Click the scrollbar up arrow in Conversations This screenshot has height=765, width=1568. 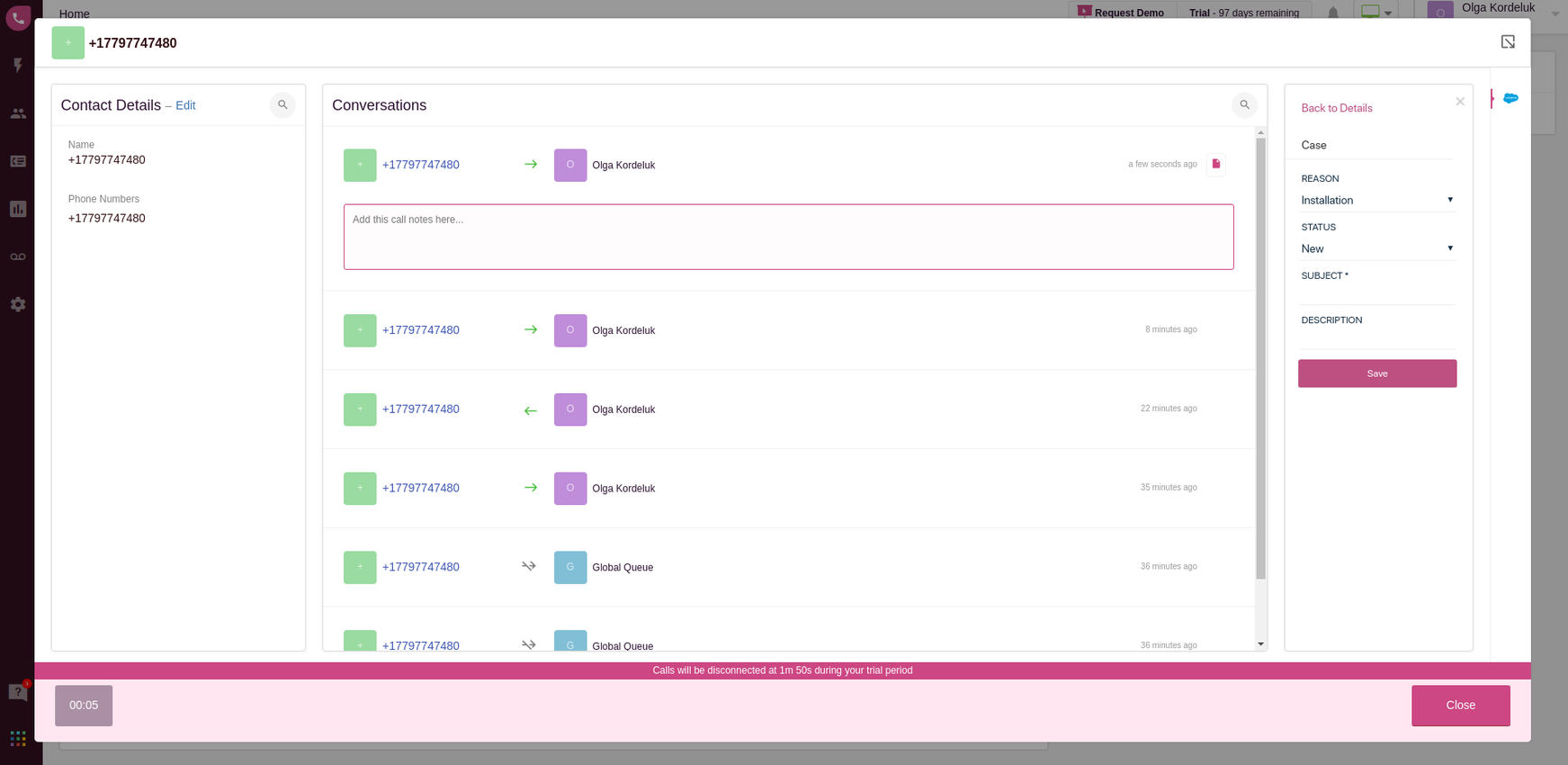pos(1260,132)
